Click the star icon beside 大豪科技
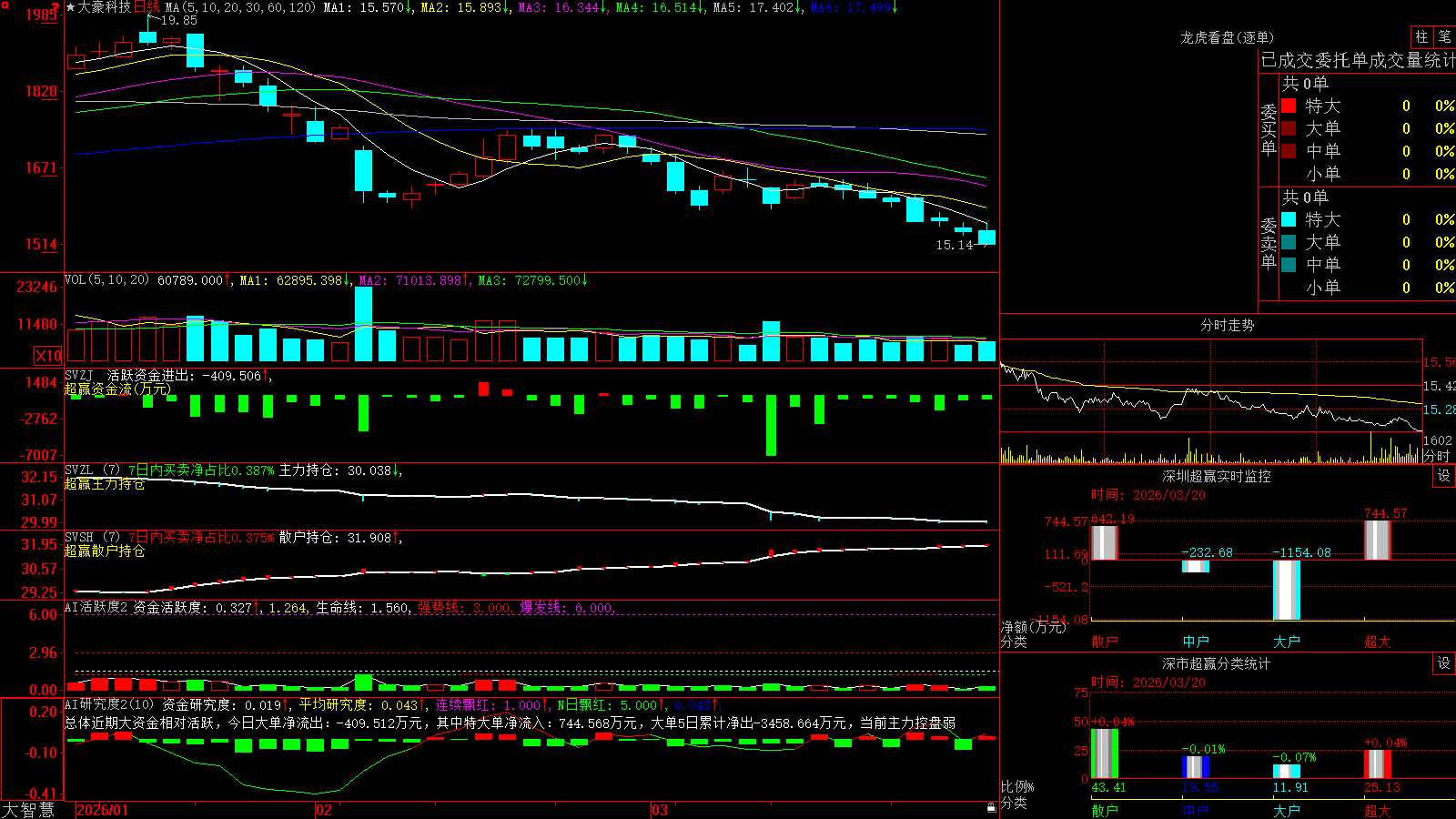The width and height of the screenshot is (1456, 819). pyautogui.click(x=71, y=7)
